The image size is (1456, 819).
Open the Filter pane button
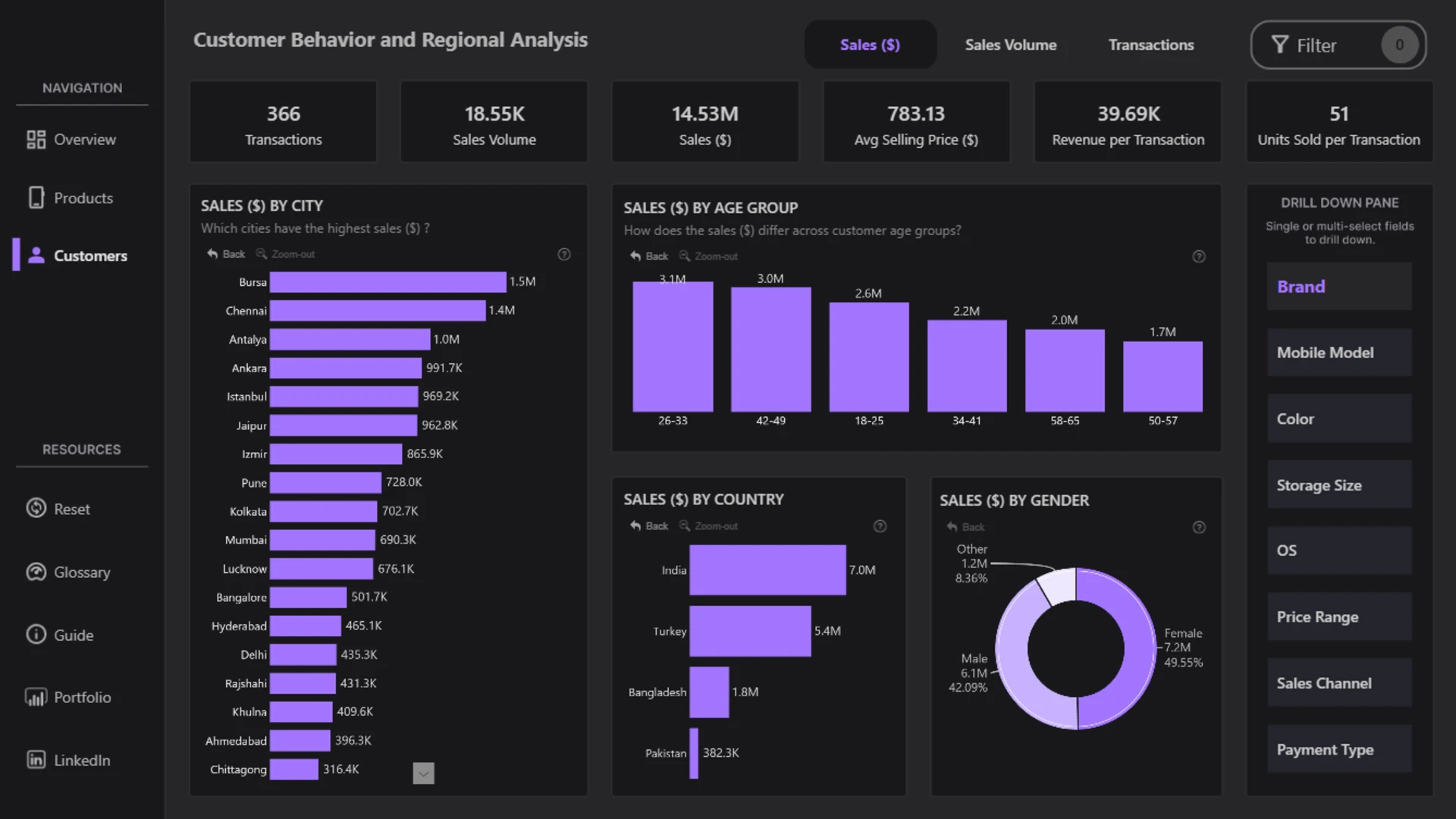(x=1338, y=45)
